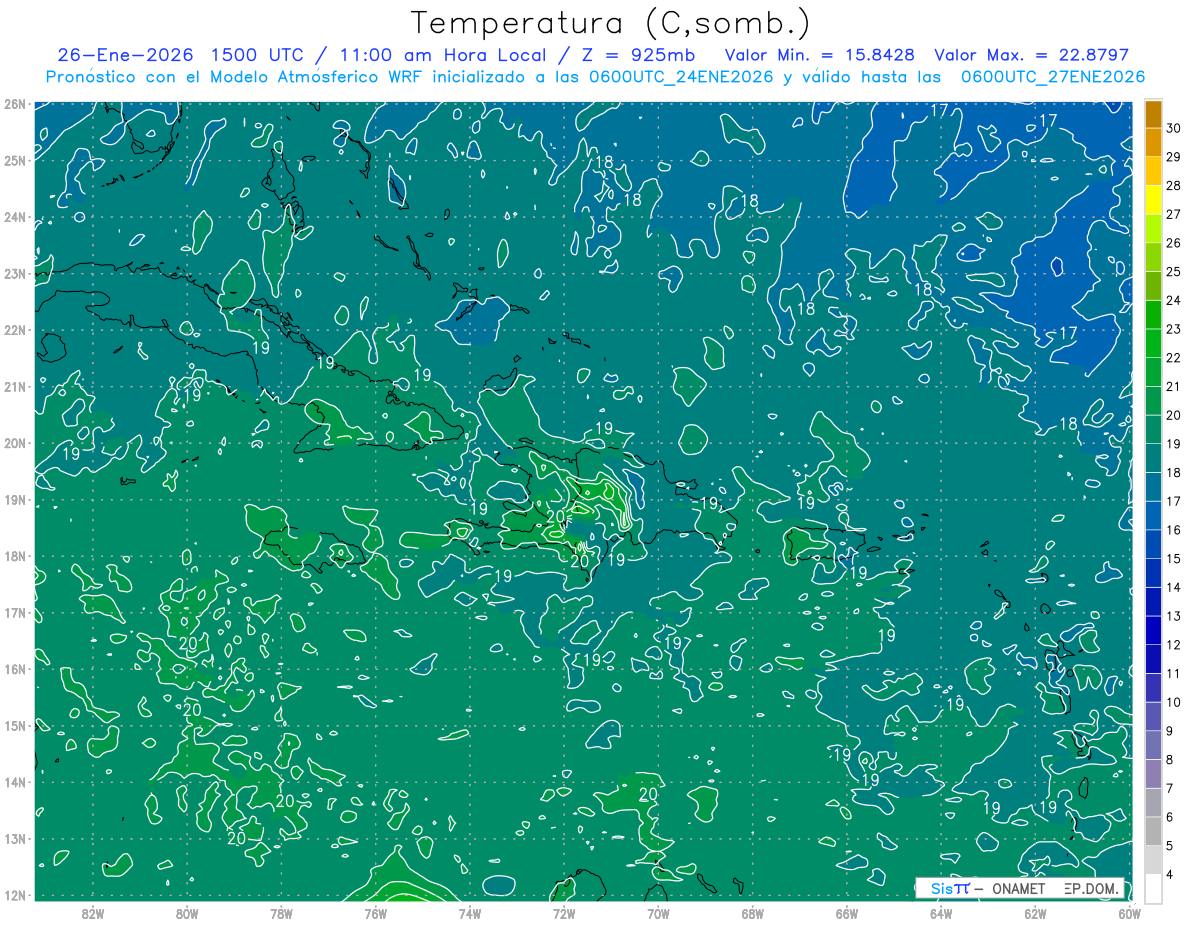This screenshot has height=927, width=1200.
Task: Click the "1500 UTC" time text
Action: (x=258, y=55)
